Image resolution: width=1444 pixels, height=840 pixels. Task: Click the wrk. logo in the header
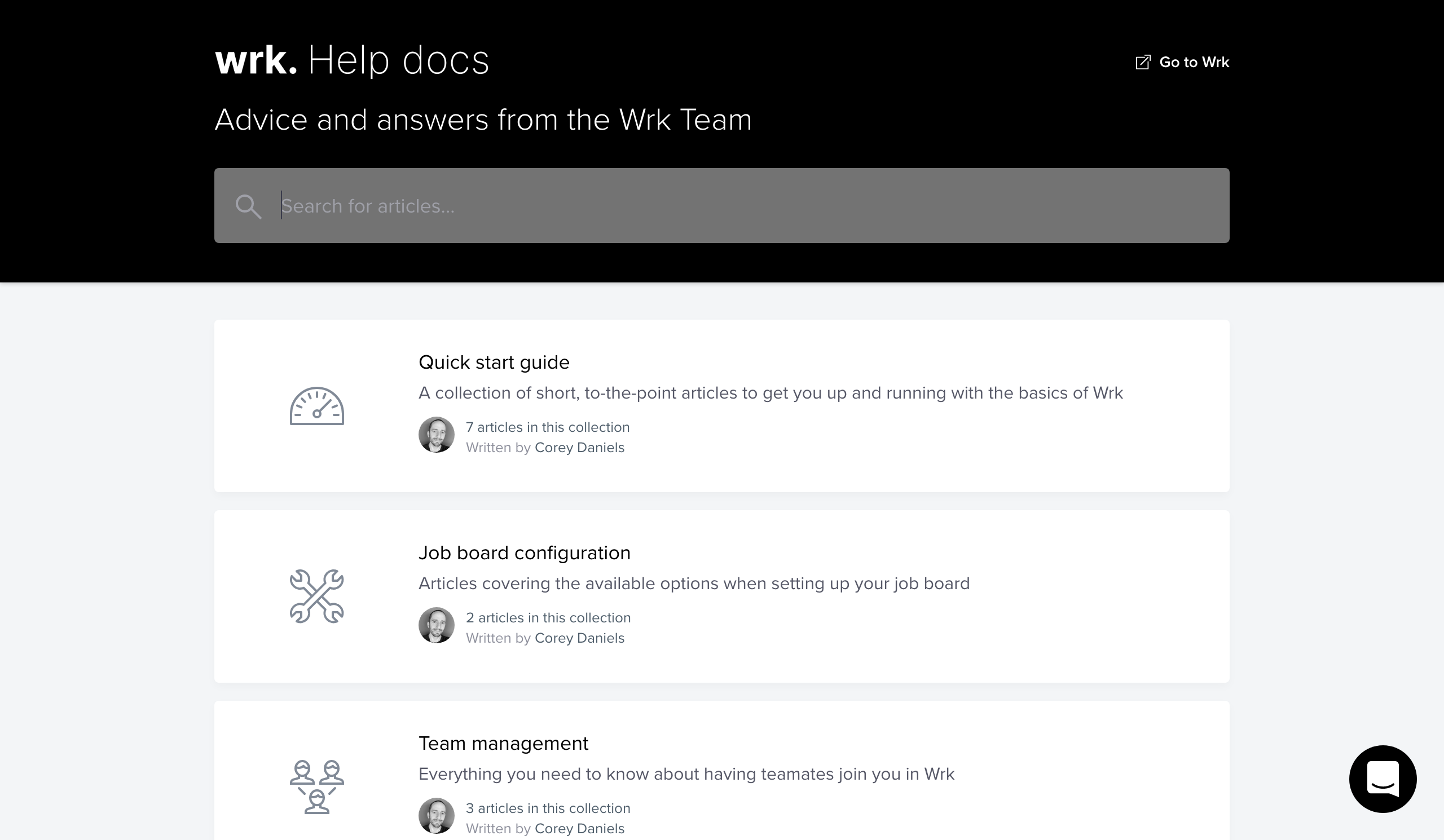(256, 60)
